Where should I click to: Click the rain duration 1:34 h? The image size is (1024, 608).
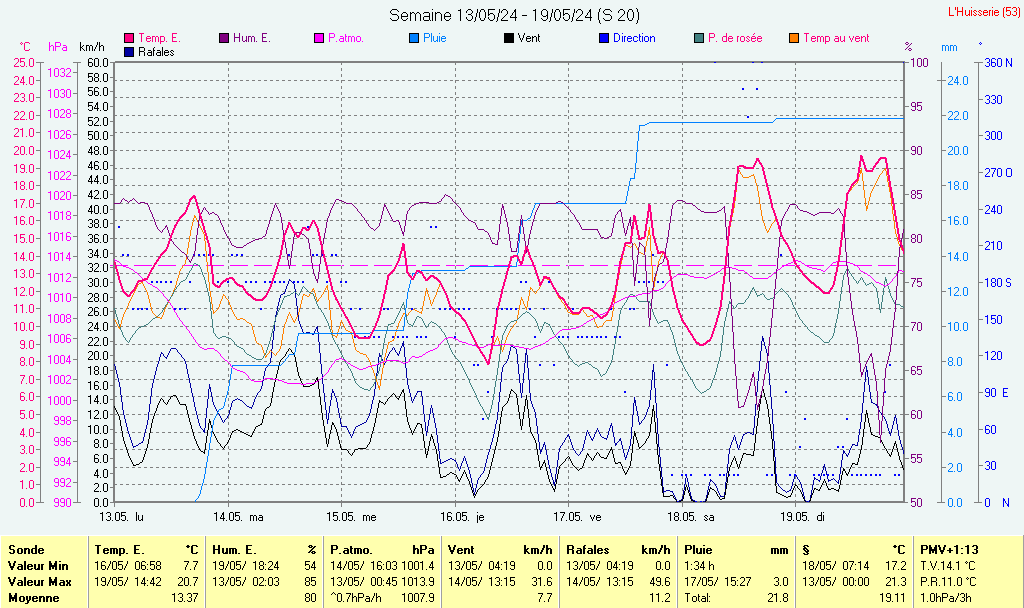(x=699, y=566)
